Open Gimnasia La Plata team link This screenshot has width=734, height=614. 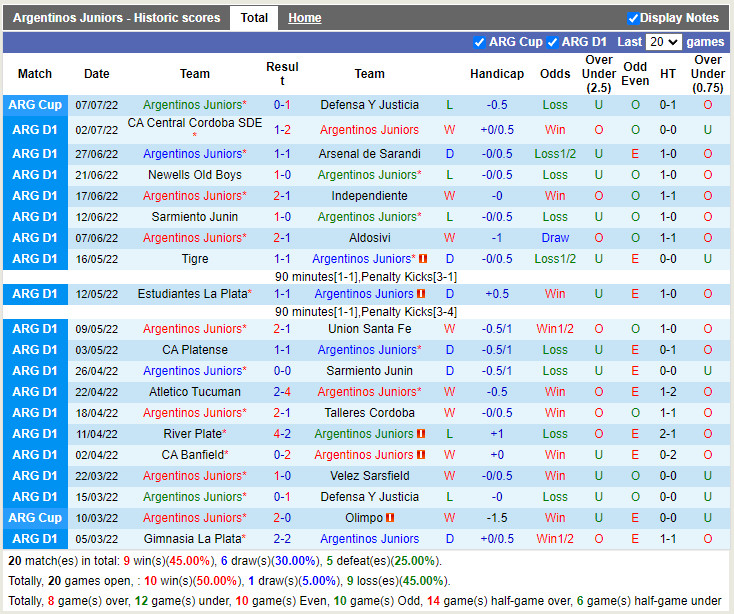click(x=192, y=539)
